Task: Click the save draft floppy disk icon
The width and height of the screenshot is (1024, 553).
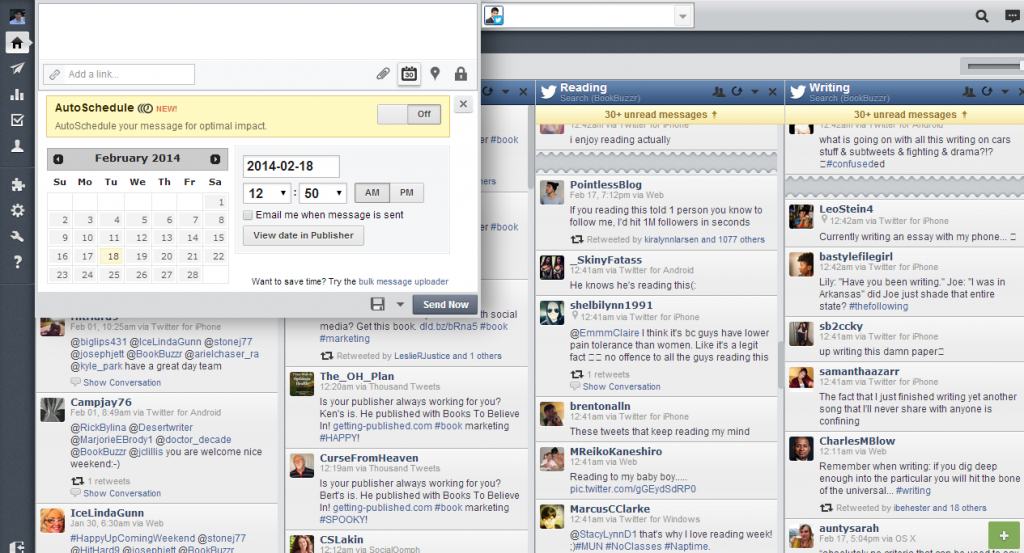Action: click(377, 304)
